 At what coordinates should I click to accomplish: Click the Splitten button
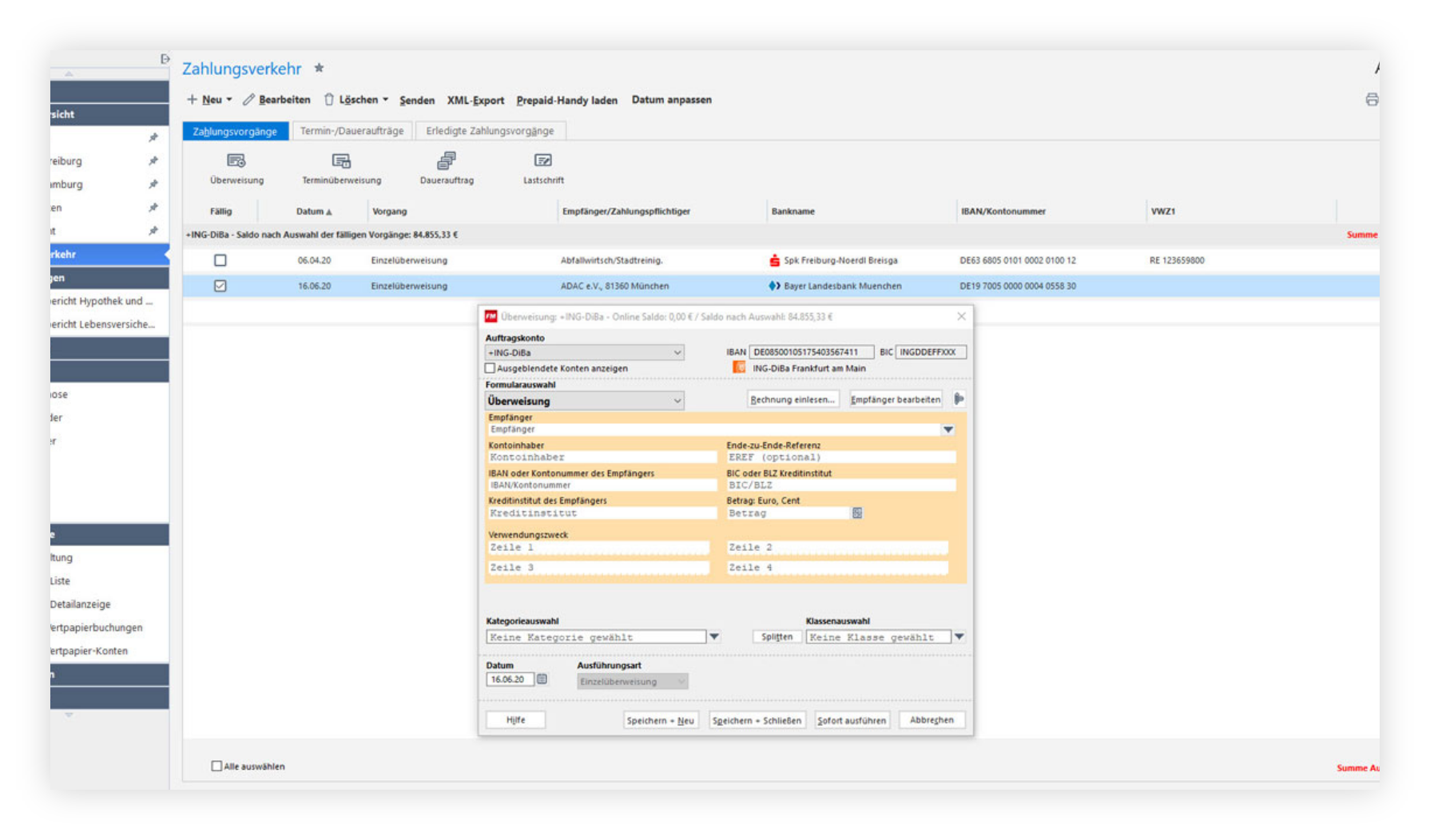click(777, 637)
